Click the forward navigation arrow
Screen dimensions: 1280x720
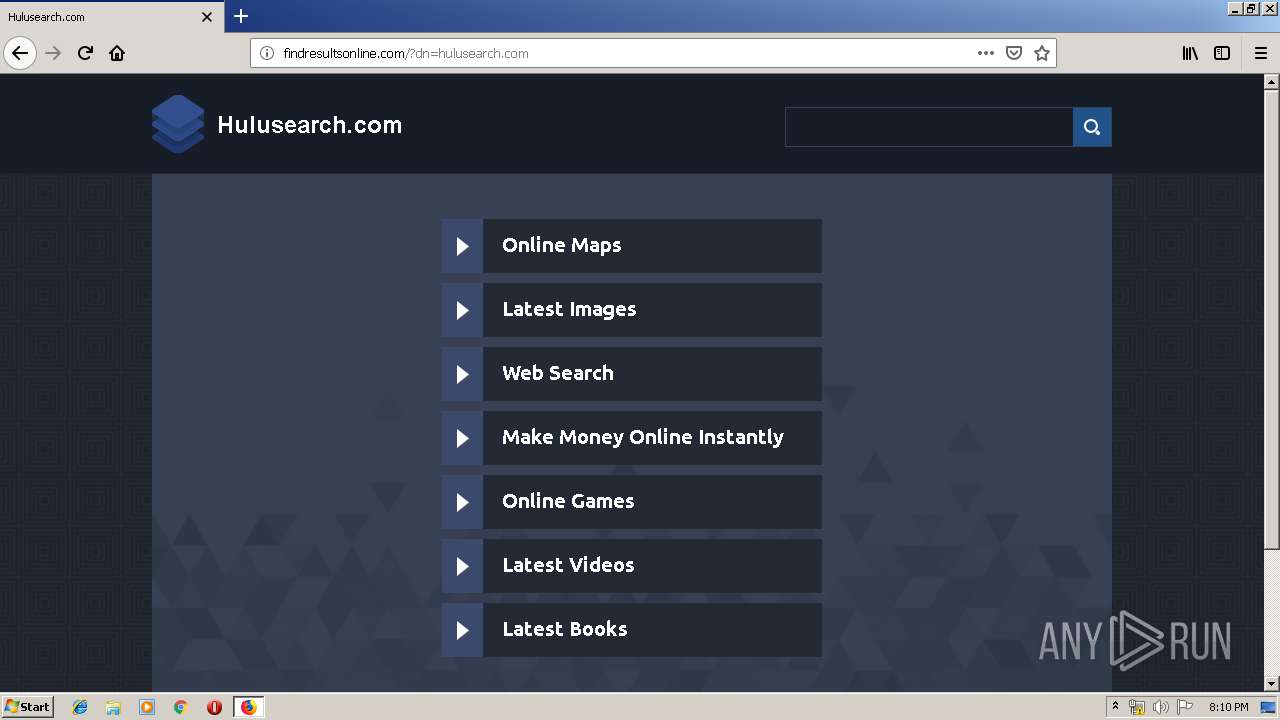(53, 53)
